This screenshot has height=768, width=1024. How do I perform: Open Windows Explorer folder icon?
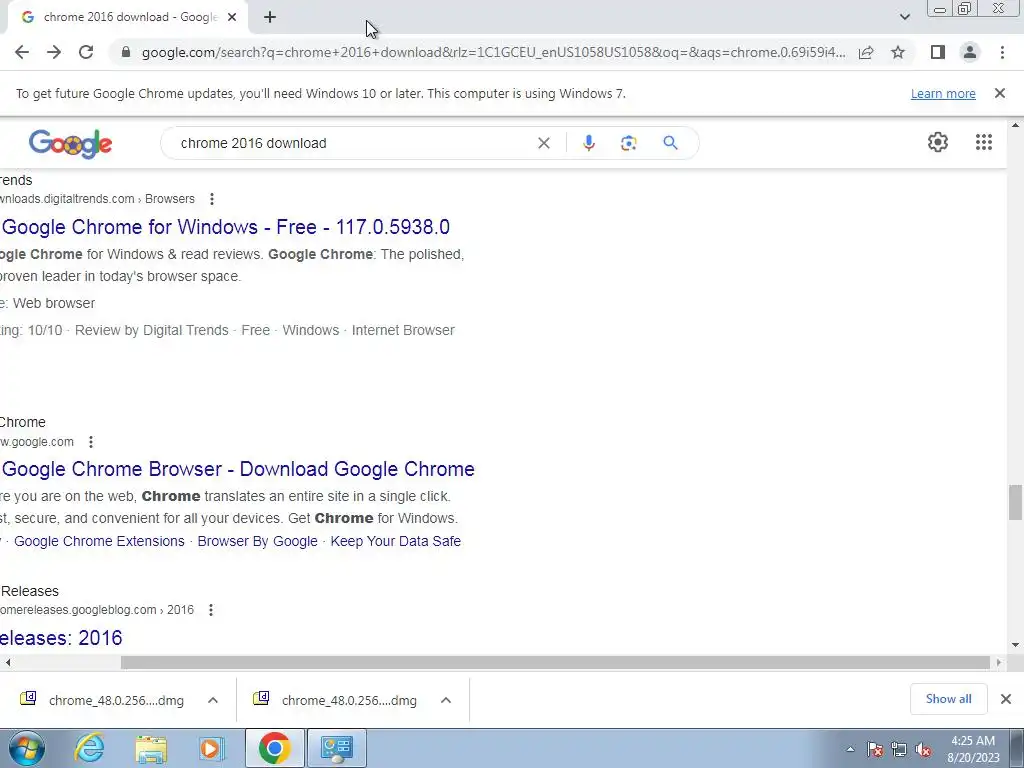[151, 748]
